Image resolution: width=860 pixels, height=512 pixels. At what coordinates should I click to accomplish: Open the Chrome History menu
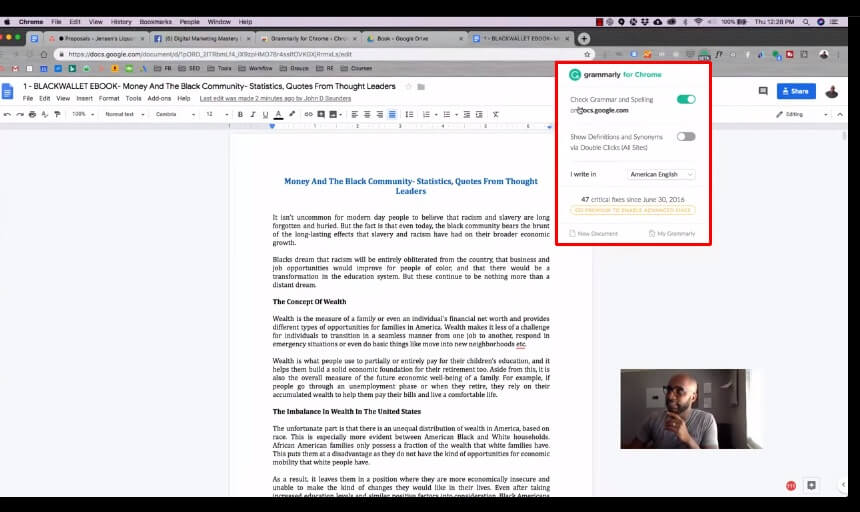[x=121, y=22]
